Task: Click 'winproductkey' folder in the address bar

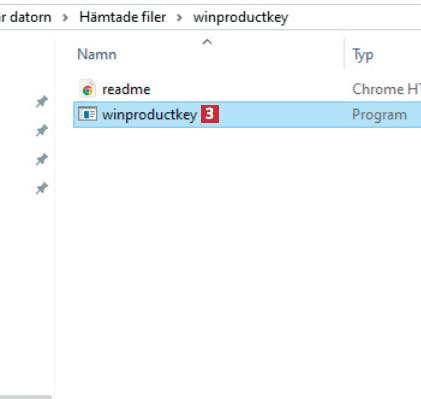Action: (x=241, y=18)
